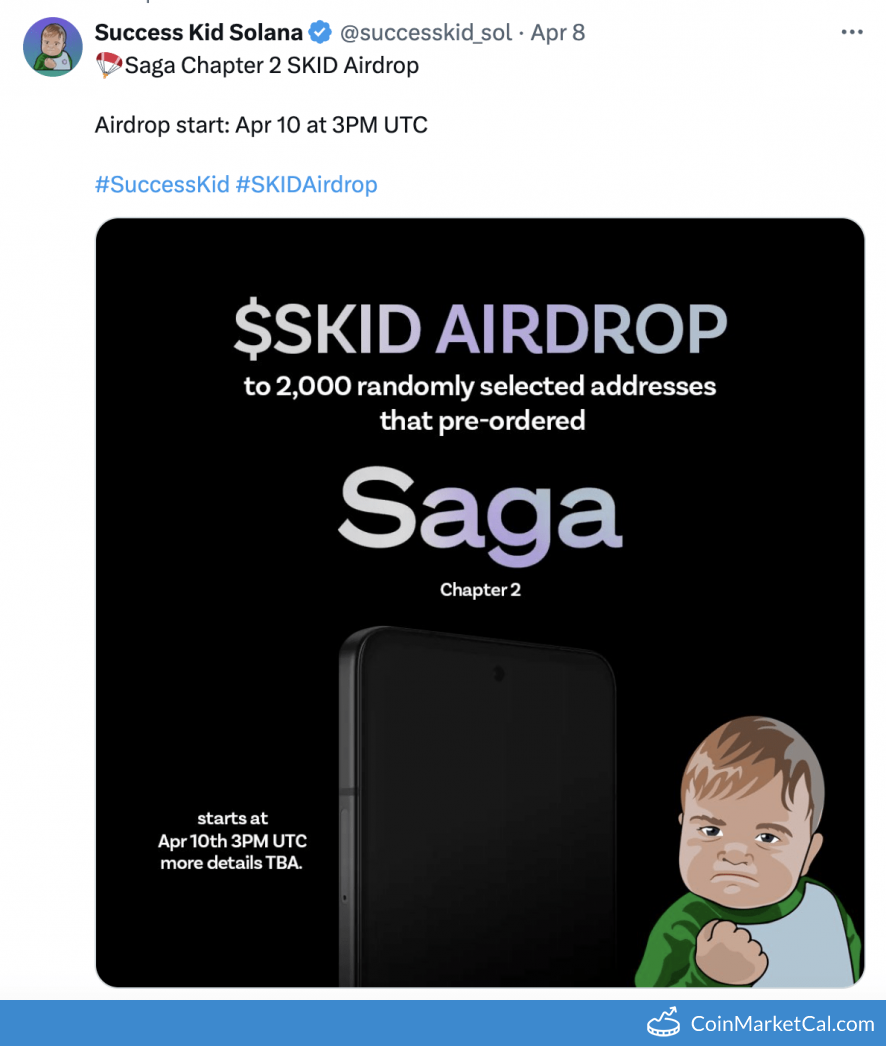
Task: Click the CoinMarketCal calendar logo icon
Action: [661, 1023]
